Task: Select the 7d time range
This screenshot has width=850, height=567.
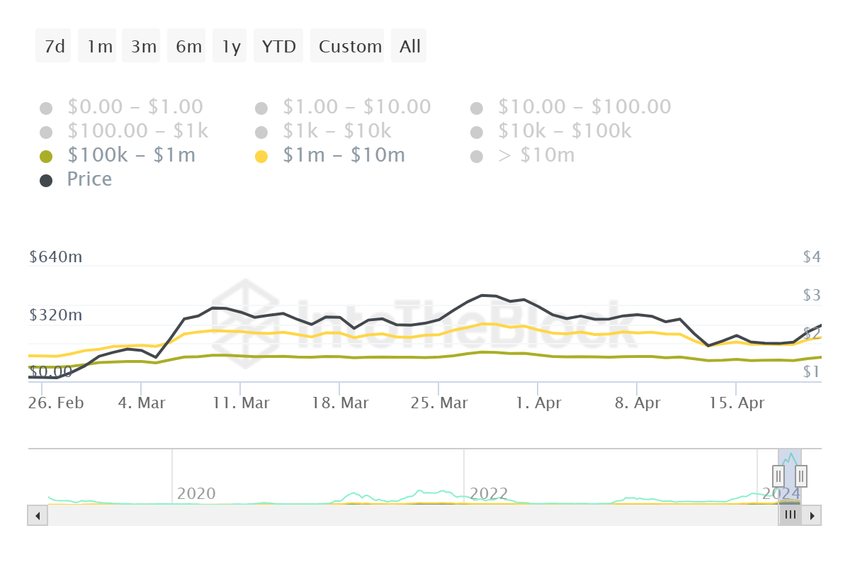Action: coord(53,46)
